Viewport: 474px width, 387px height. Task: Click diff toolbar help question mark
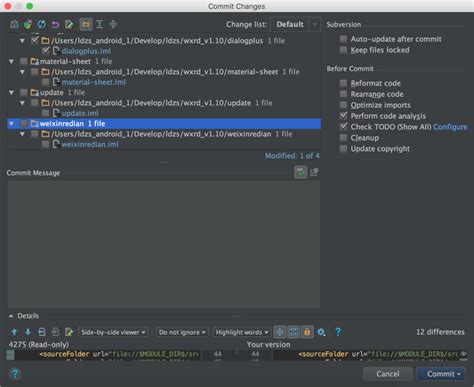pos(338,332)
